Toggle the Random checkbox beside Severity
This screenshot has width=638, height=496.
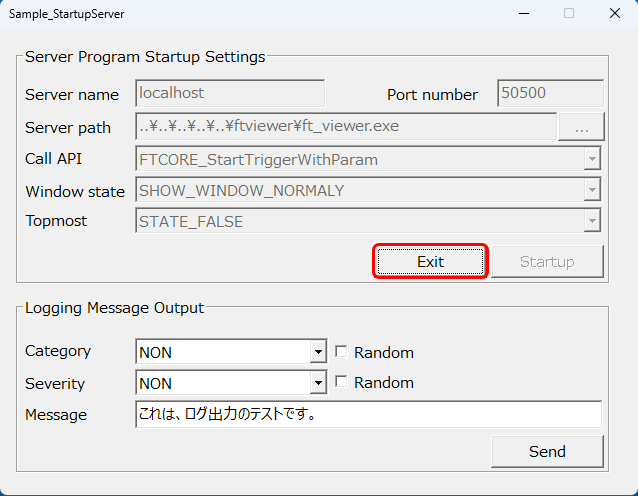(x=342, y=383)
